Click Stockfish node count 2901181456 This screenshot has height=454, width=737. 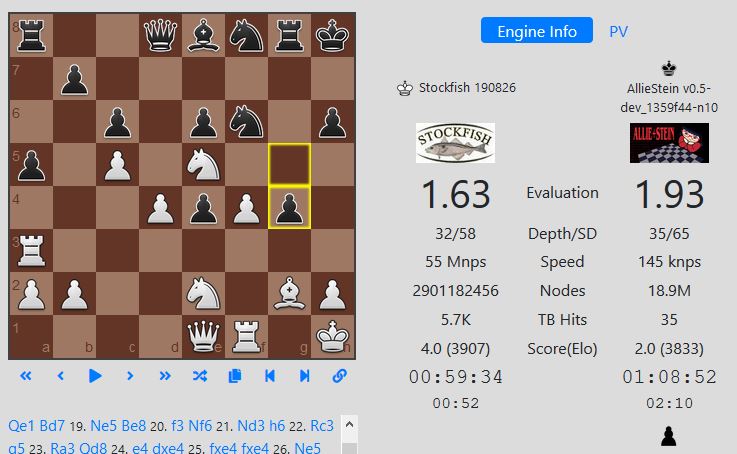click(x=455, y=291)
